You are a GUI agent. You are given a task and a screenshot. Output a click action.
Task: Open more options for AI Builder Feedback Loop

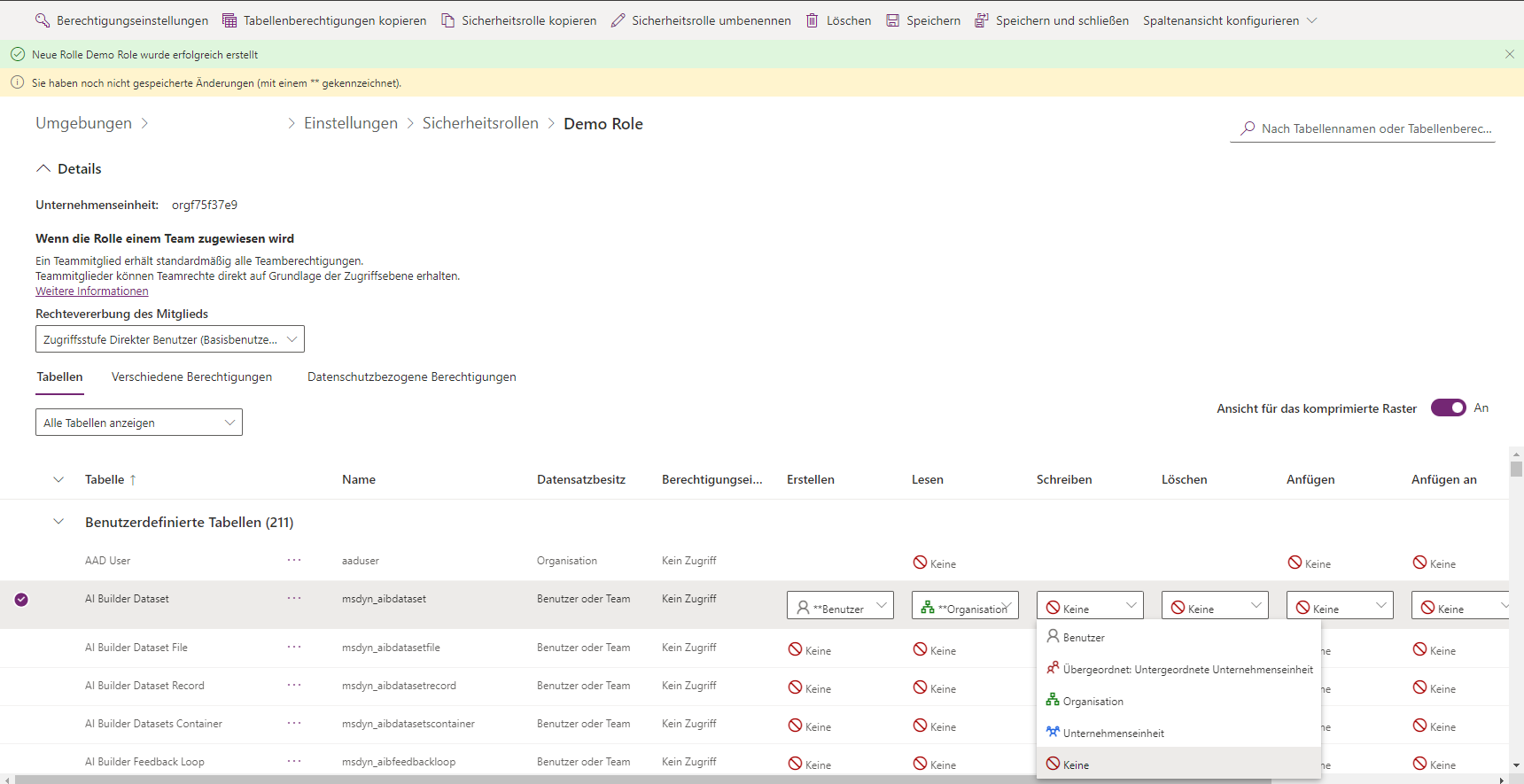294,761
